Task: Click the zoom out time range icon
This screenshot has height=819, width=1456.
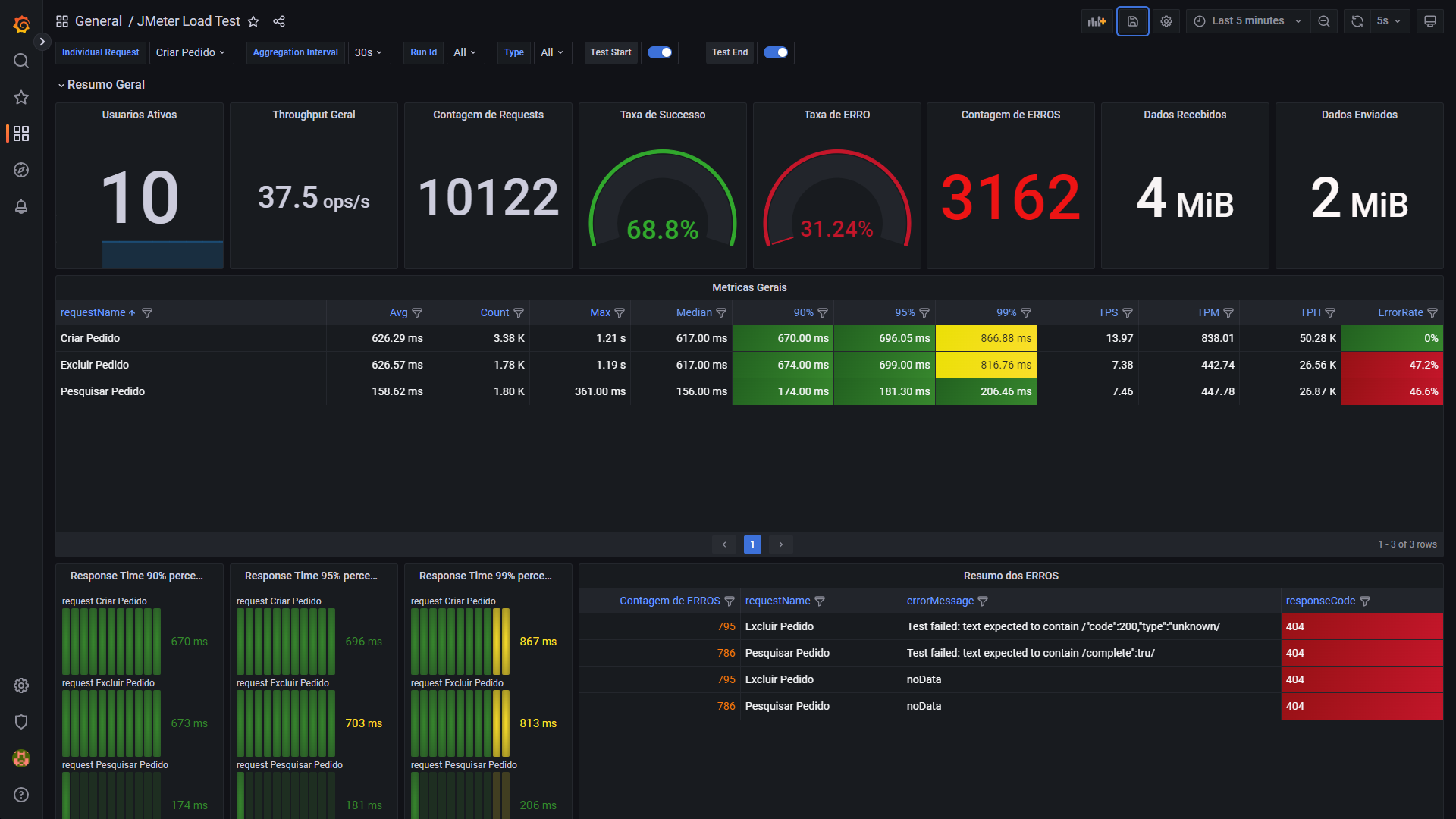Action: pyautogui.click(x=1324, y=21)
